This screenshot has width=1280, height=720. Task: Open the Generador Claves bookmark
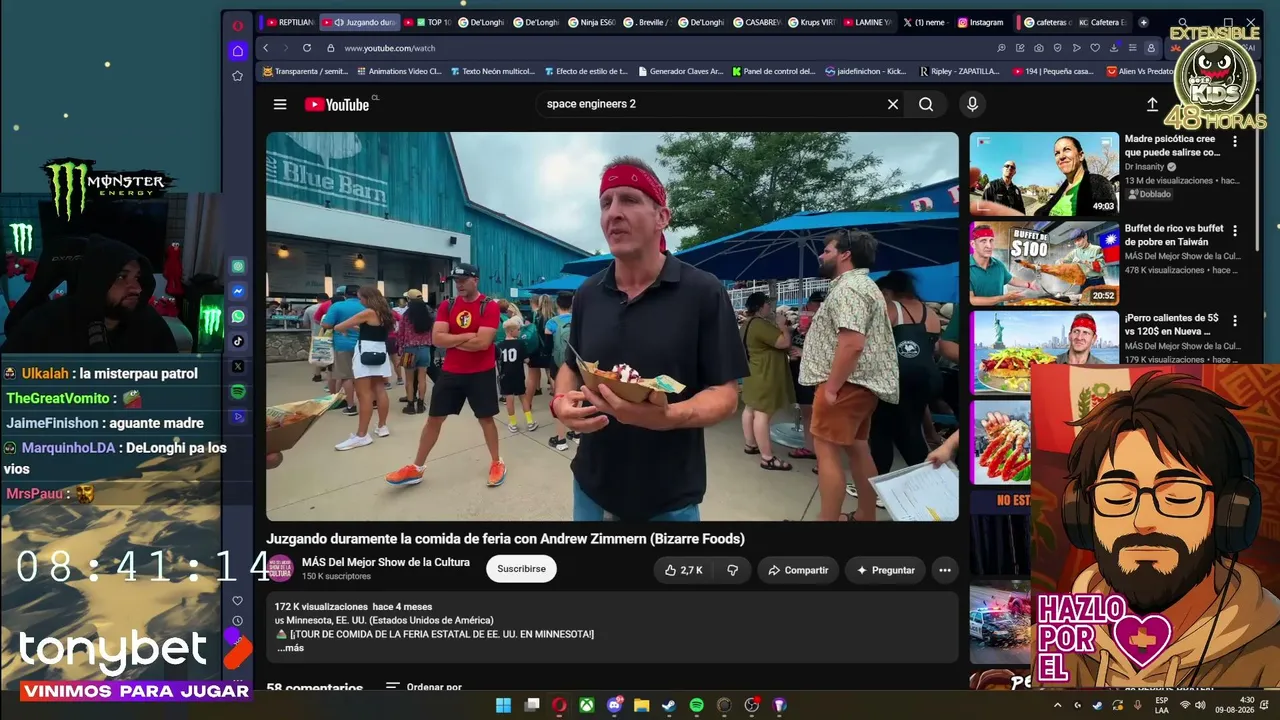(x=680, y=71)
